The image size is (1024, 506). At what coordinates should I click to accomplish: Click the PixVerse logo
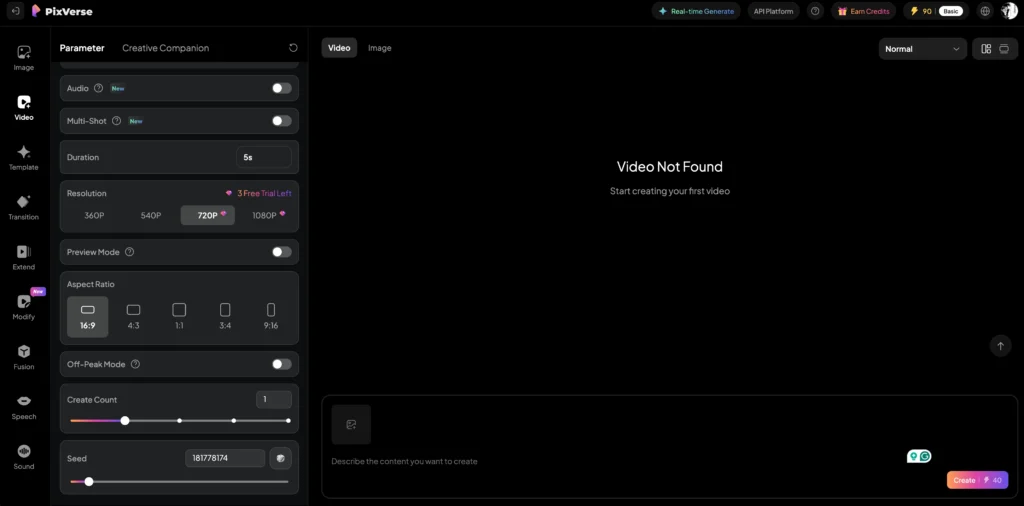[x=62, y=11]
